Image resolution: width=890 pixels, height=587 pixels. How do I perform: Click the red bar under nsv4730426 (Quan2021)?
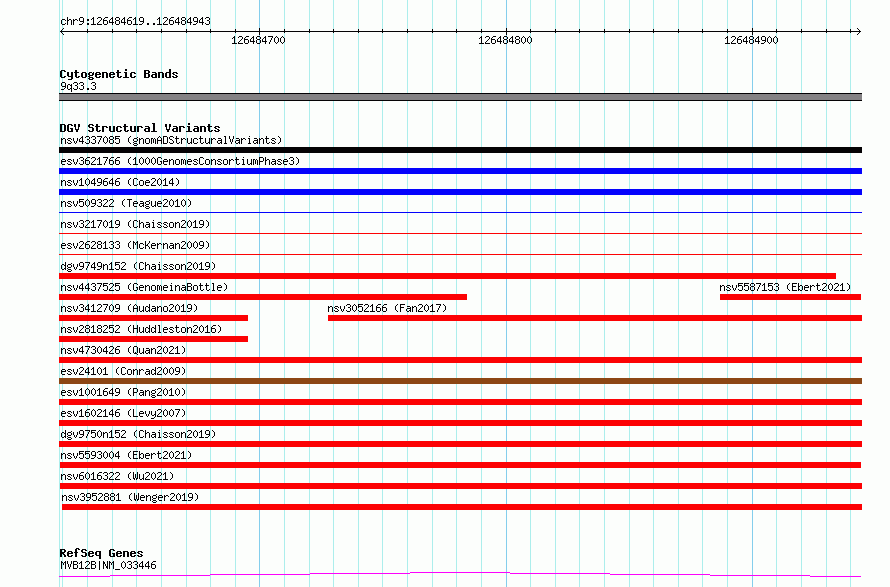pyautogui.click(x=460, y=360)
